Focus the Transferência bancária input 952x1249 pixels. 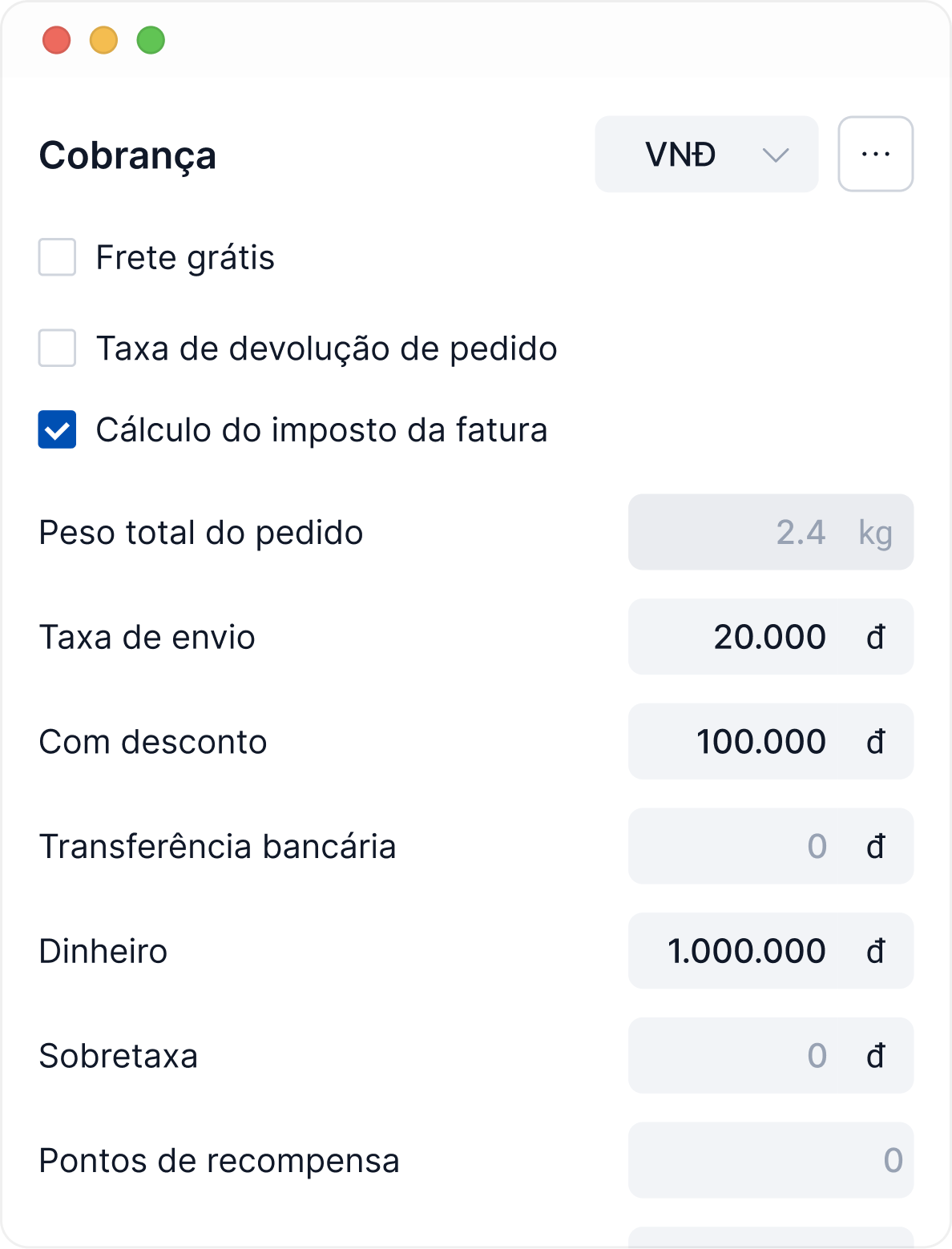coord(753,846)
